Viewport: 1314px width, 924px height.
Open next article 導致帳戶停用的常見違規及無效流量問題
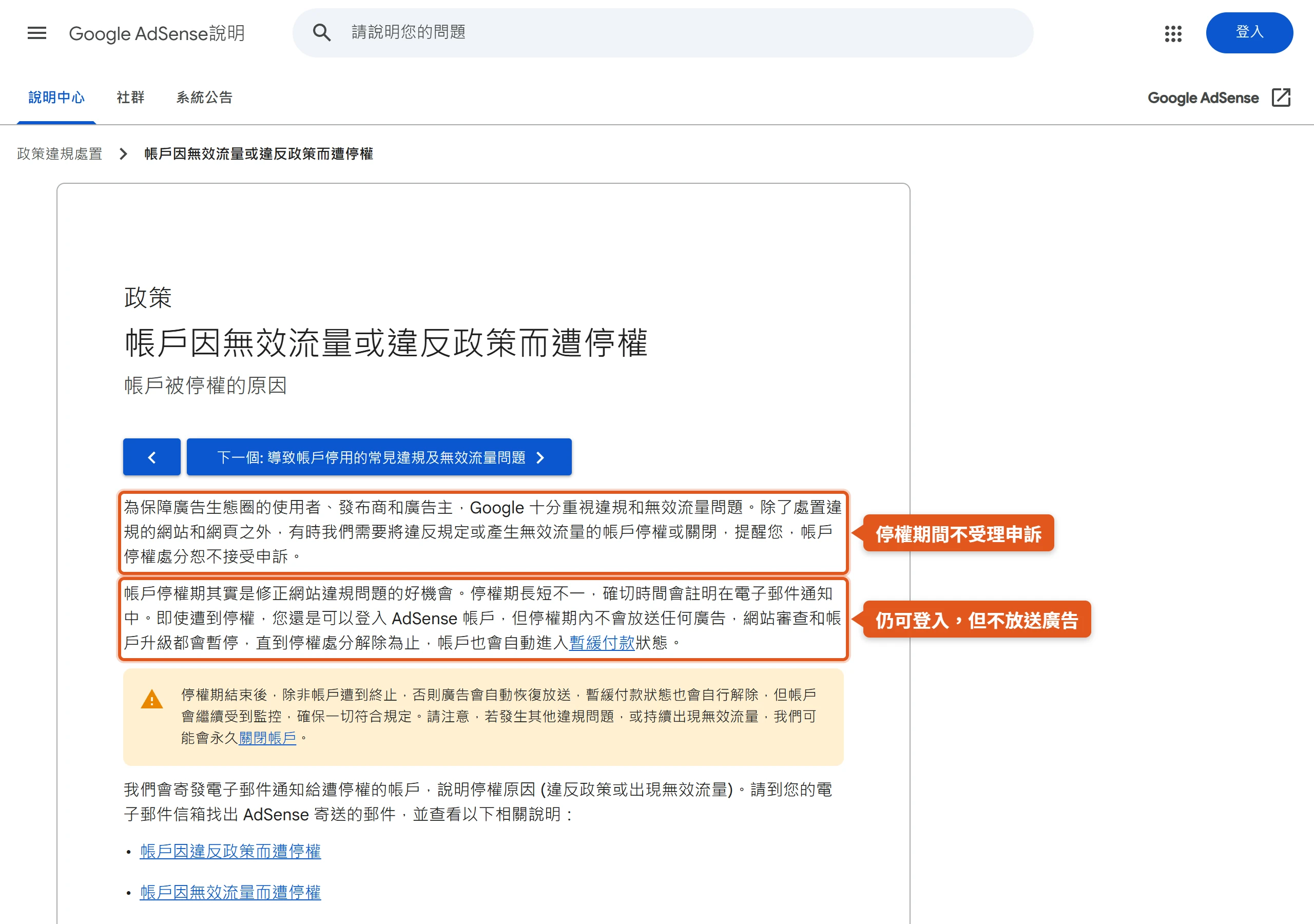coord(379,457)
